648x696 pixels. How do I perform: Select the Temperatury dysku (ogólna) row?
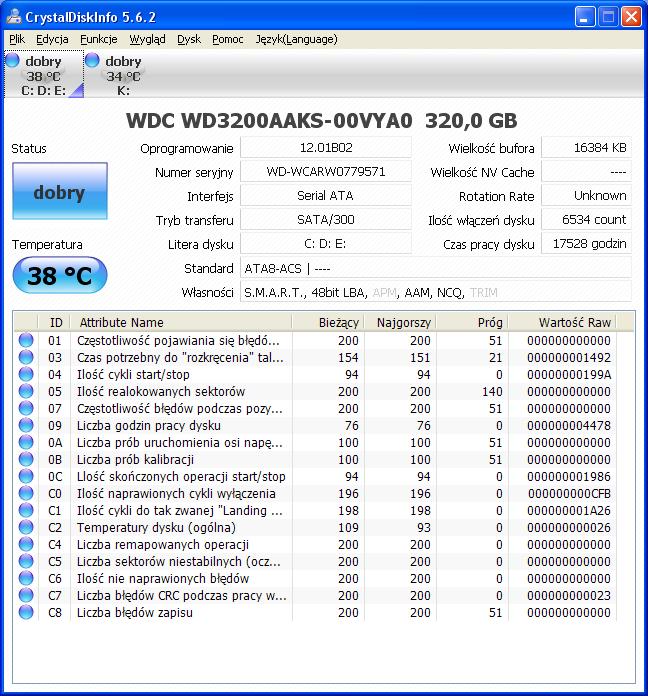315,527
